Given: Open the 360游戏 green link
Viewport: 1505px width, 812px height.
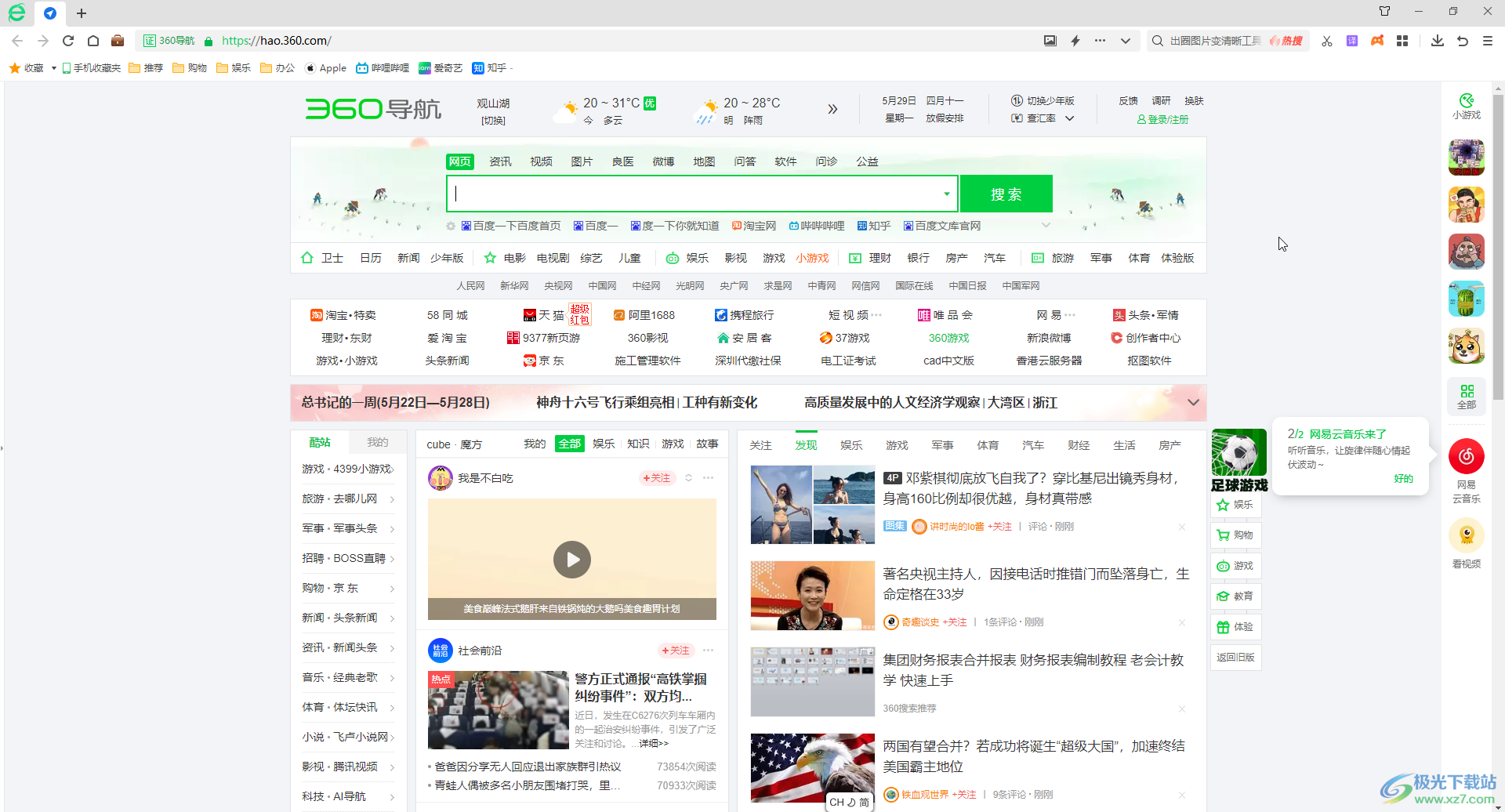Looking at the screenshot, I should point(948,338).
